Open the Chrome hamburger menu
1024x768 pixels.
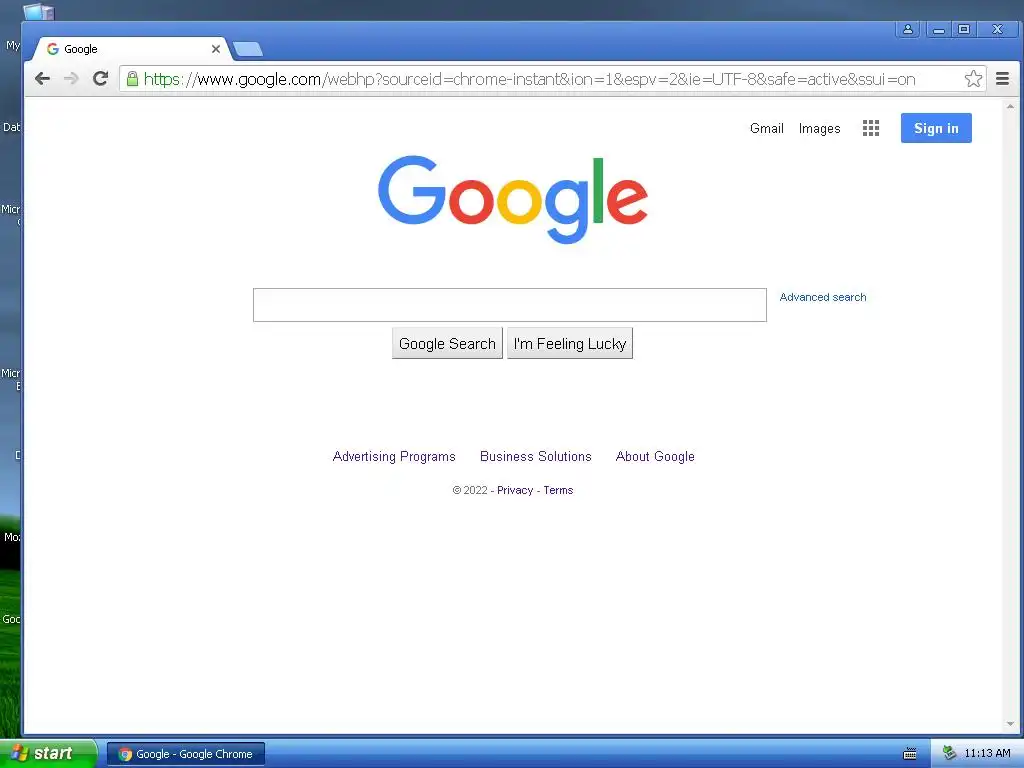point(1002,79)
